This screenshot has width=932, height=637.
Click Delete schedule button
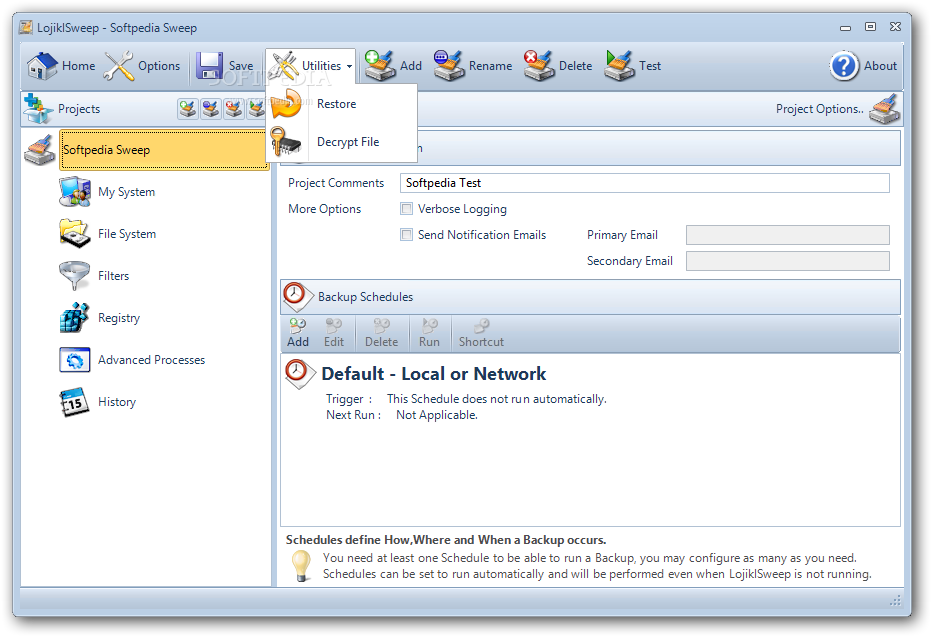pyautogui.click(x=382, y=333)
